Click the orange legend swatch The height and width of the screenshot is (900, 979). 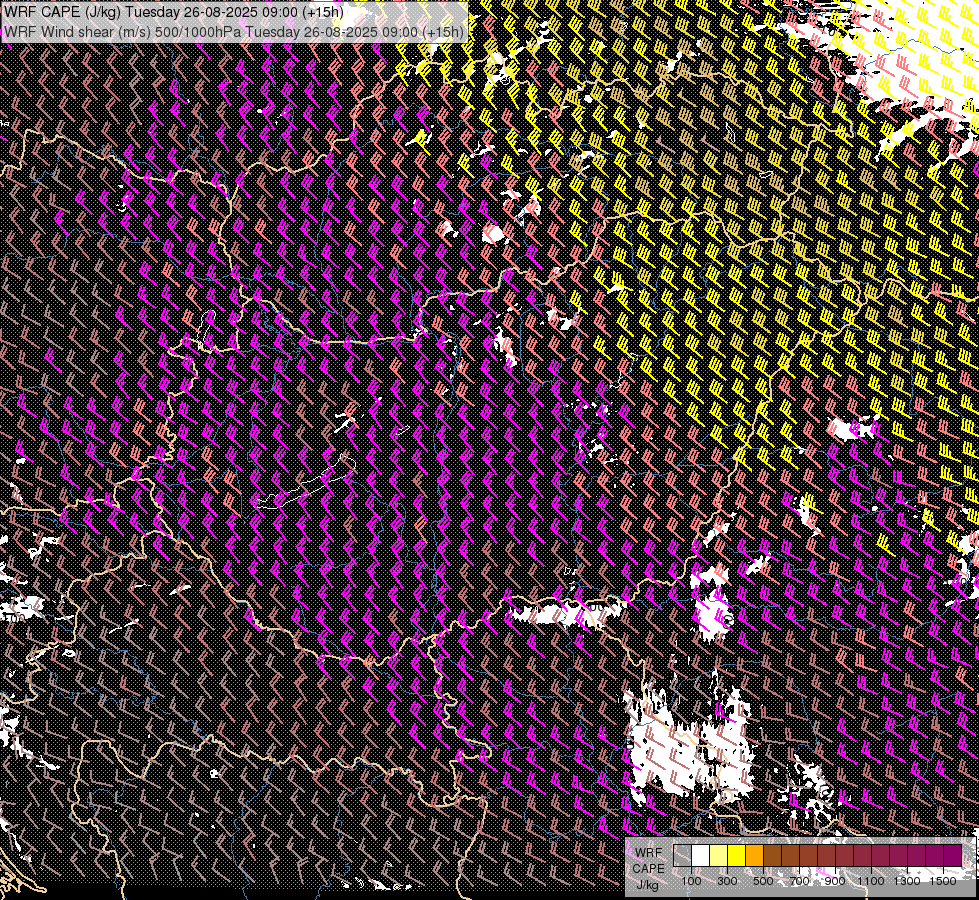[754, 855]
